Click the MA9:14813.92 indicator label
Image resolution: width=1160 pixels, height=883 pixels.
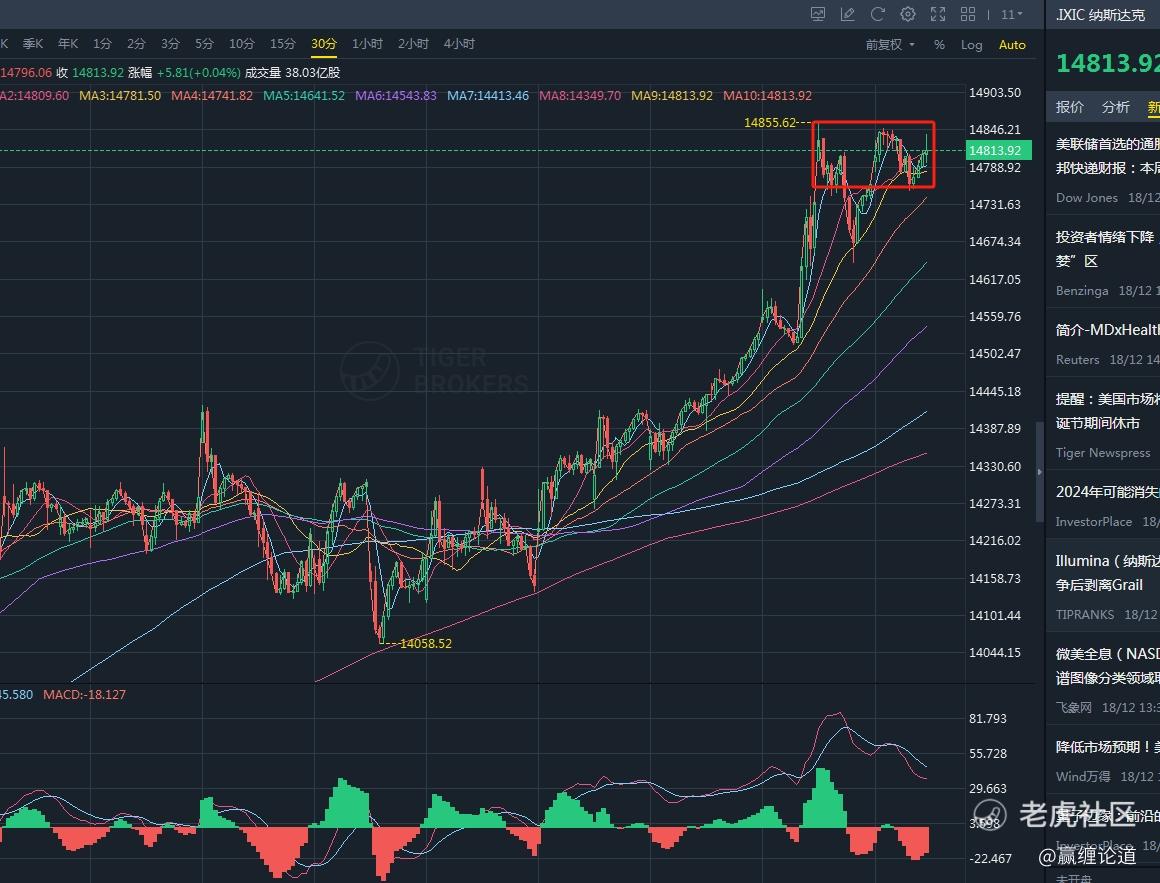click(x=672, y=95)
